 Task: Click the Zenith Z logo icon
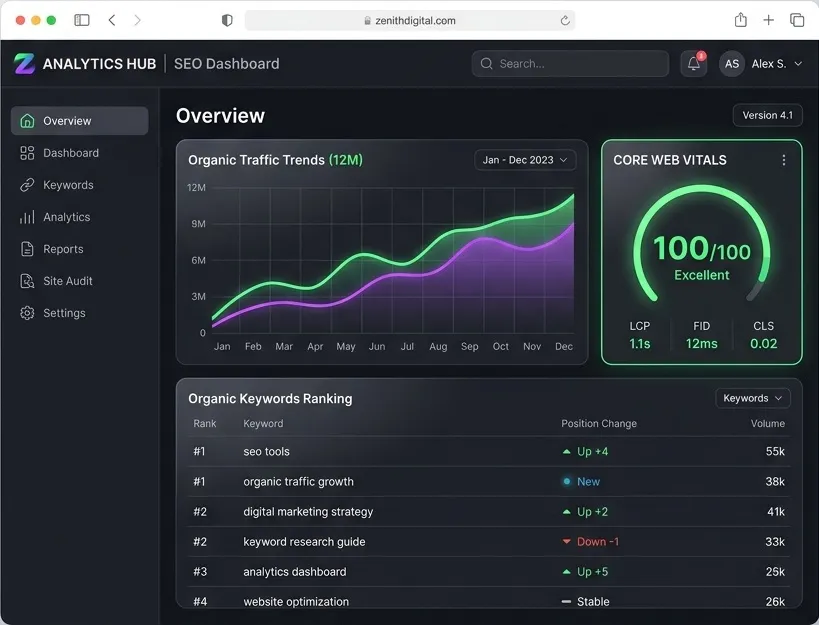(24, 64)
